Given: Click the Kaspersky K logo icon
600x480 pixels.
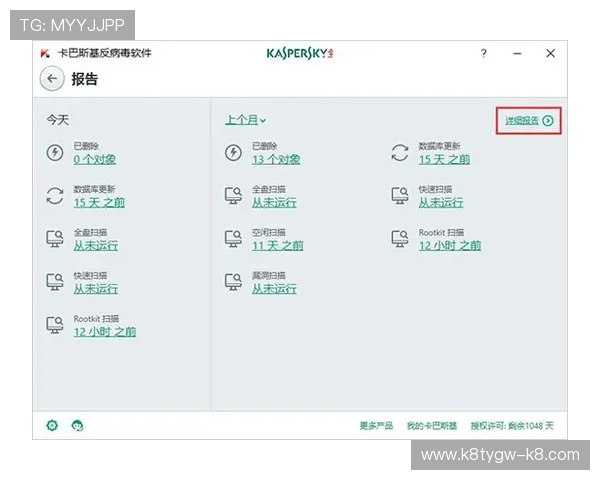Looking at the screenshot, I should [45, 53].
